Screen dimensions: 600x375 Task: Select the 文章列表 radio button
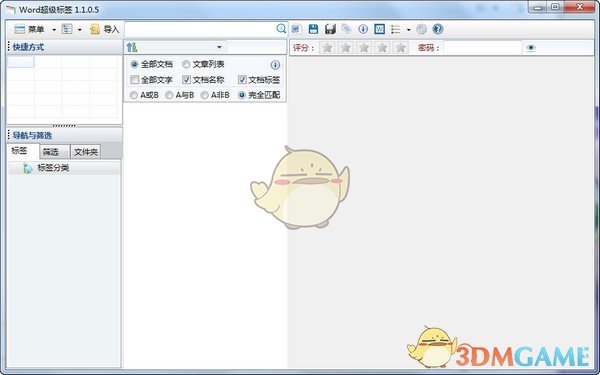[x=203, y=64]
